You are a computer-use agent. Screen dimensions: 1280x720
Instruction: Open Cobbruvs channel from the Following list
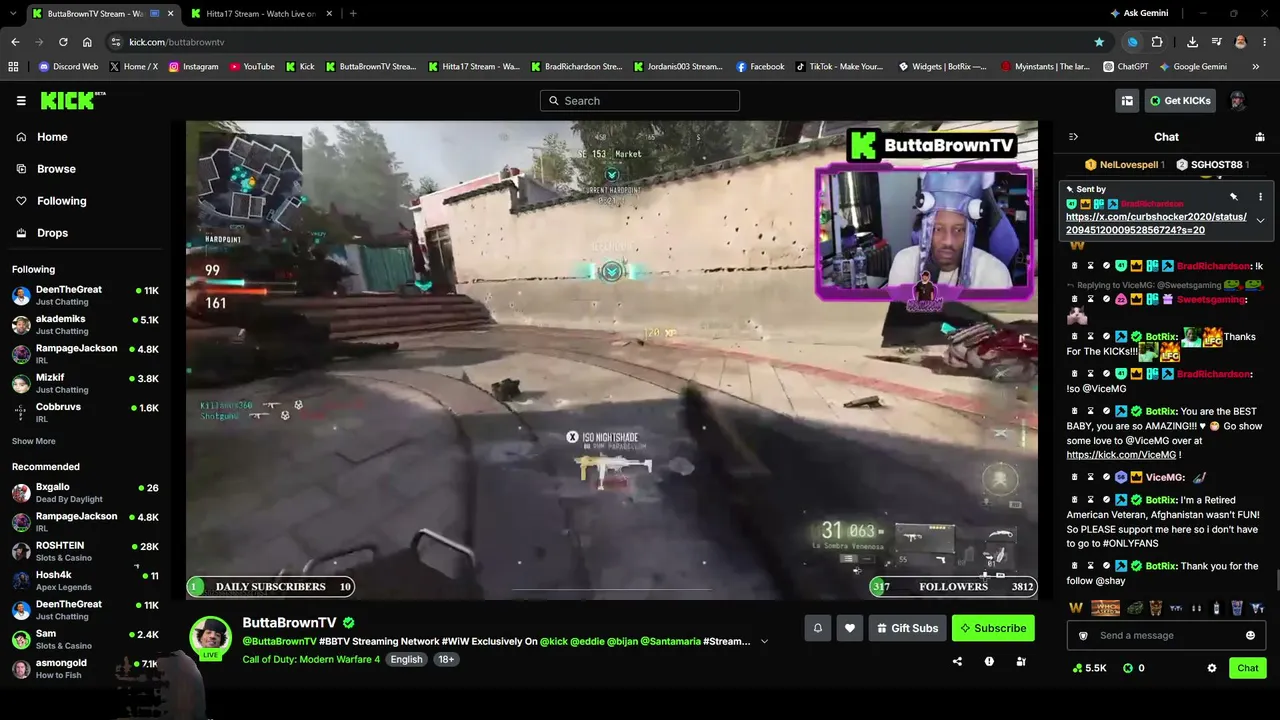(x=85, y=412)
